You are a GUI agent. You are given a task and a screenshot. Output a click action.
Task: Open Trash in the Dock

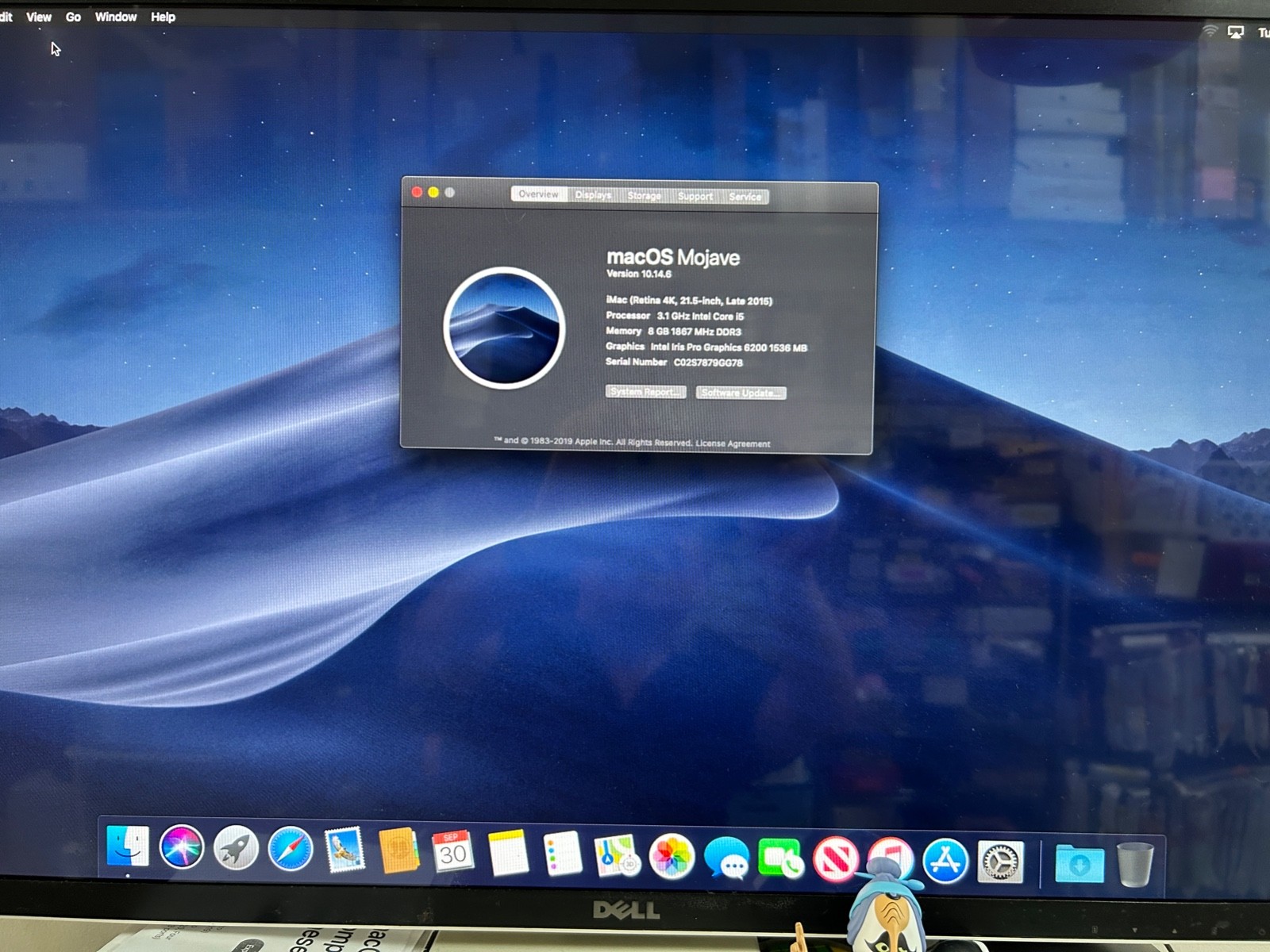click(1135, 864)
